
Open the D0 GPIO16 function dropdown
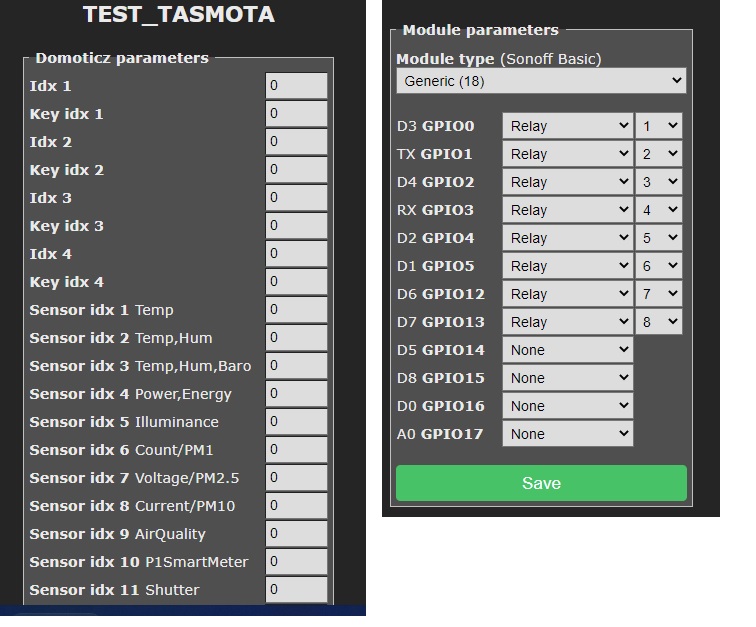click(567, 406)
